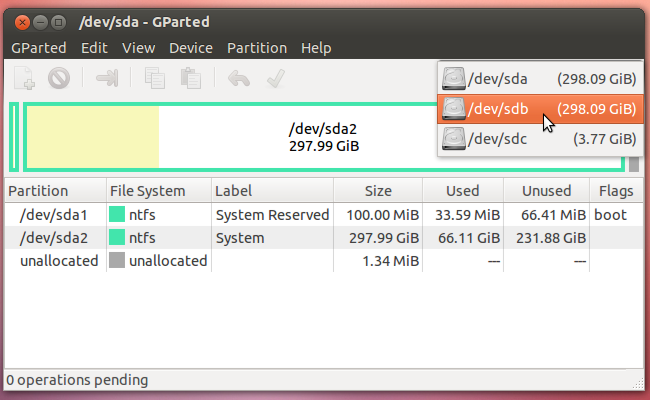Viewport: 650px width, 400px height.
Task: Select the /dev/sda1 partition row
Action: point(324,215)
